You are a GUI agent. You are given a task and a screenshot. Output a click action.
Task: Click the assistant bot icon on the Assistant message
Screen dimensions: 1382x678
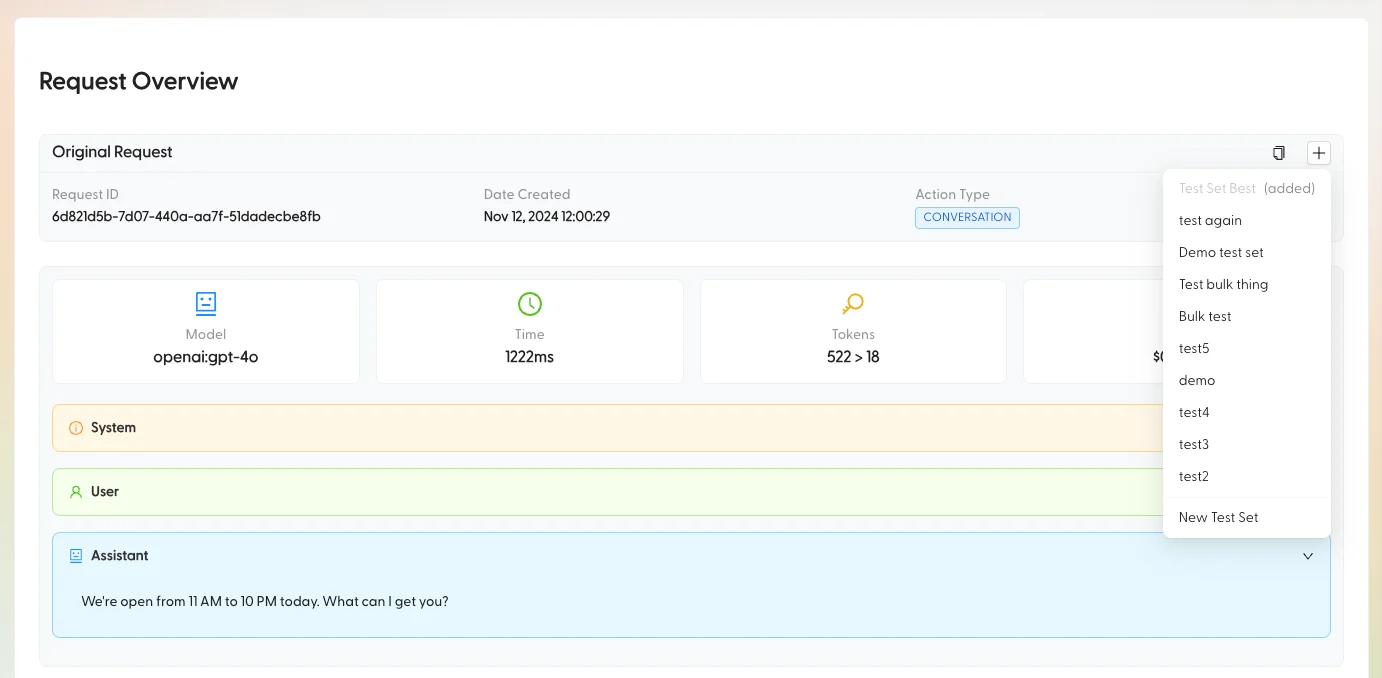pyautogui.click(x=75, y=554)
